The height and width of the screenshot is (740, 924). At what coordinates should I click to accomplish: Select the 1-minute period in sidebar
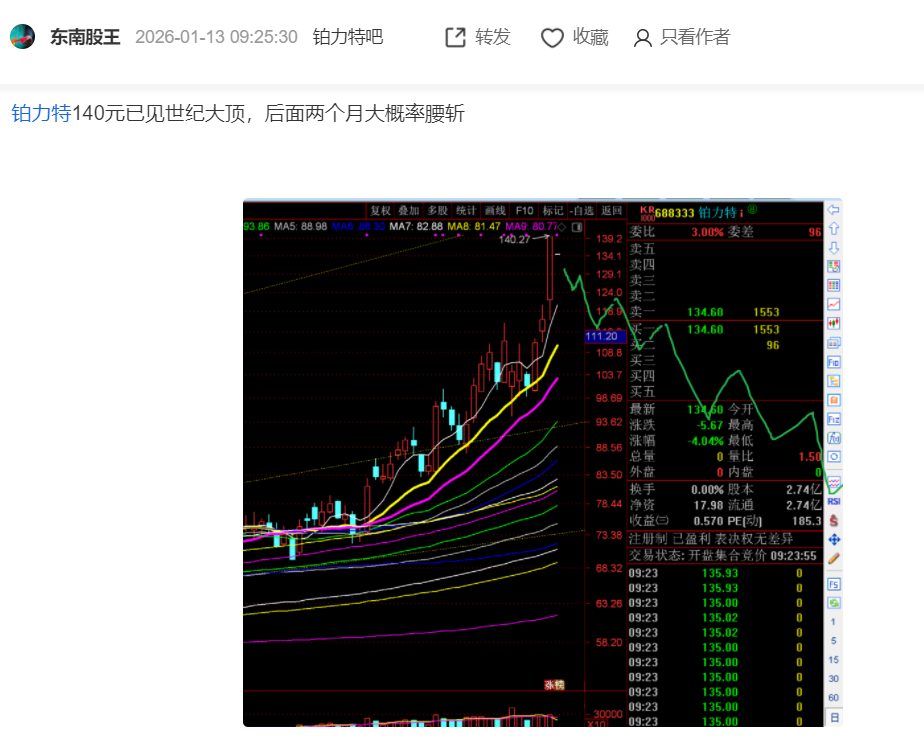(x=833, y=622)
